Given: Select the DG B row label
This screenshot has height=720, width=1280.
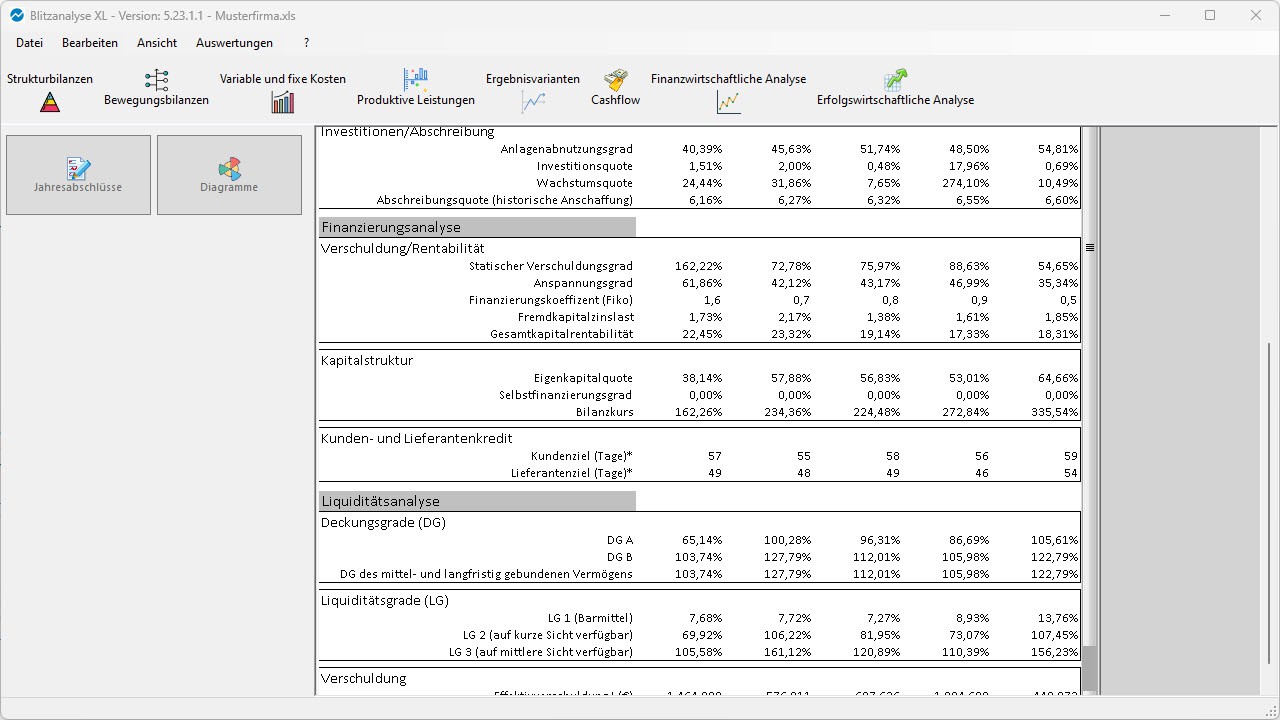Looking at the screenshot, I should click(x=620, y=557).
